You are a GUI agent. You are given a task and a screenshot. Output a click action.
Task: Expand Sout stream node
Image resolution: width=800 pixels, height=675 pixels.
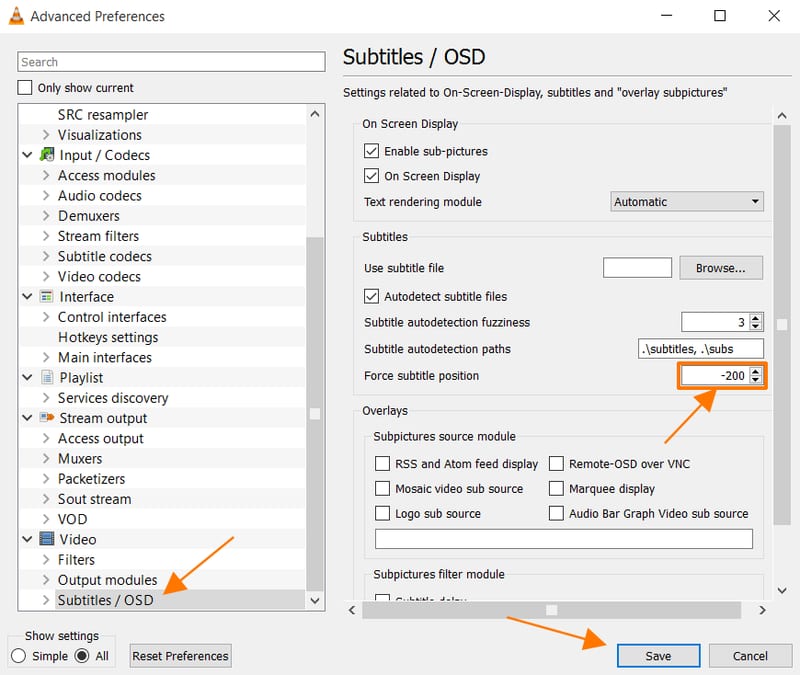click(x=46, y=499)
